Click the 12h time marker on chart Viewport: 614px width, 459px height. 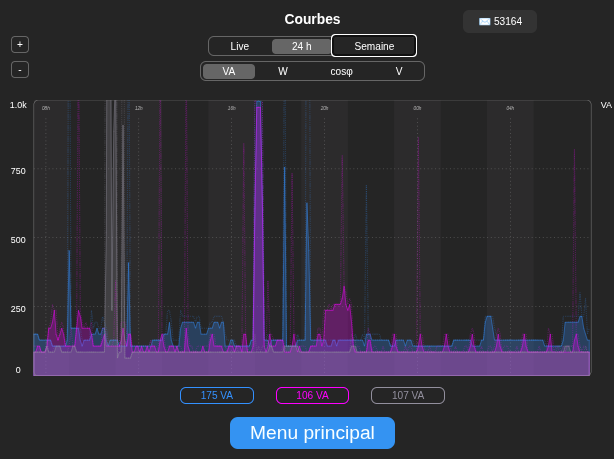[139, 108]
